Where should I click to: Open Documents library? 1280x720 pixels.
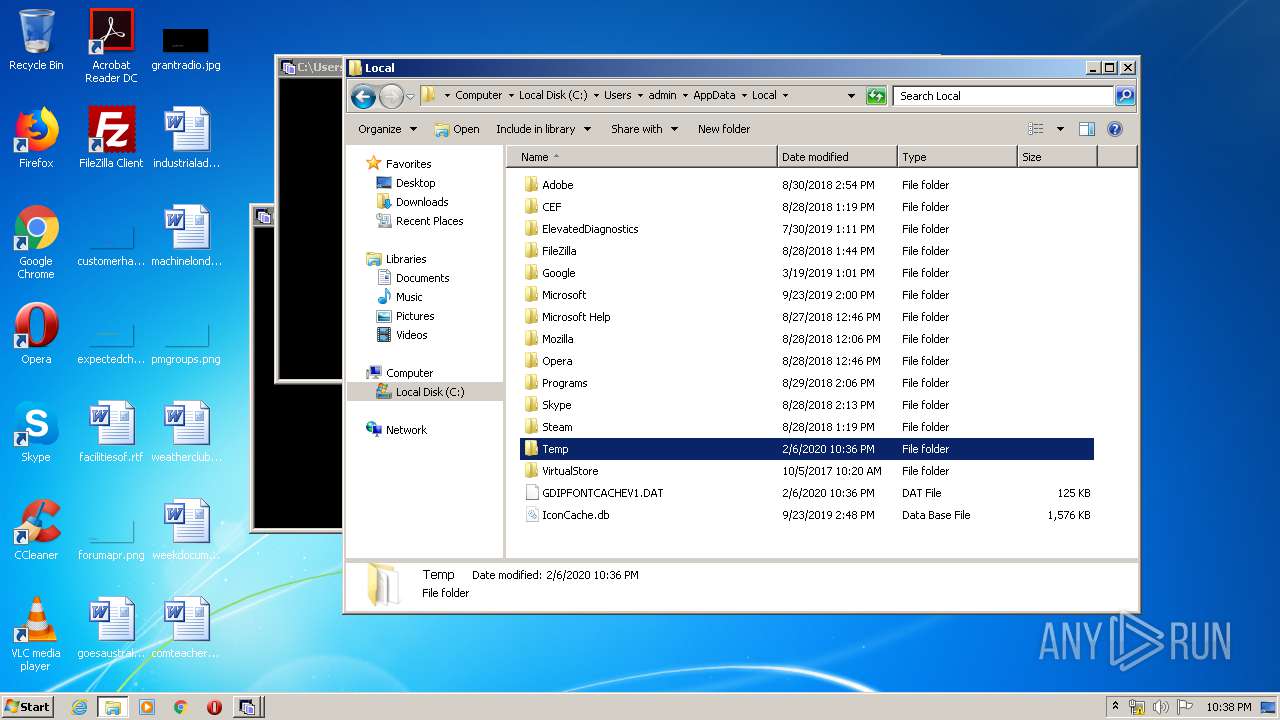click(422, 278)
